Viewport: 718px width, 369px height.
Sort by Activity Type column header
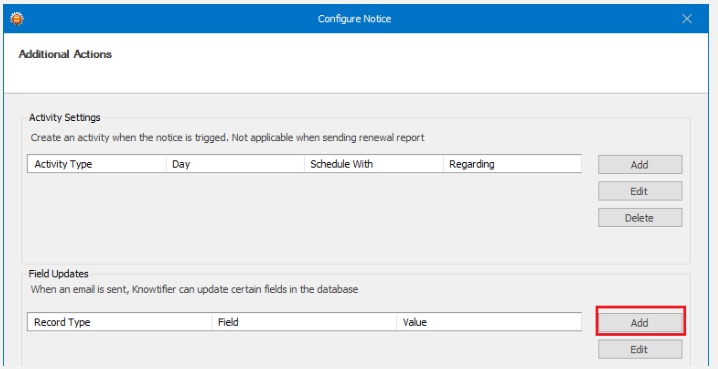pos(97,164)
